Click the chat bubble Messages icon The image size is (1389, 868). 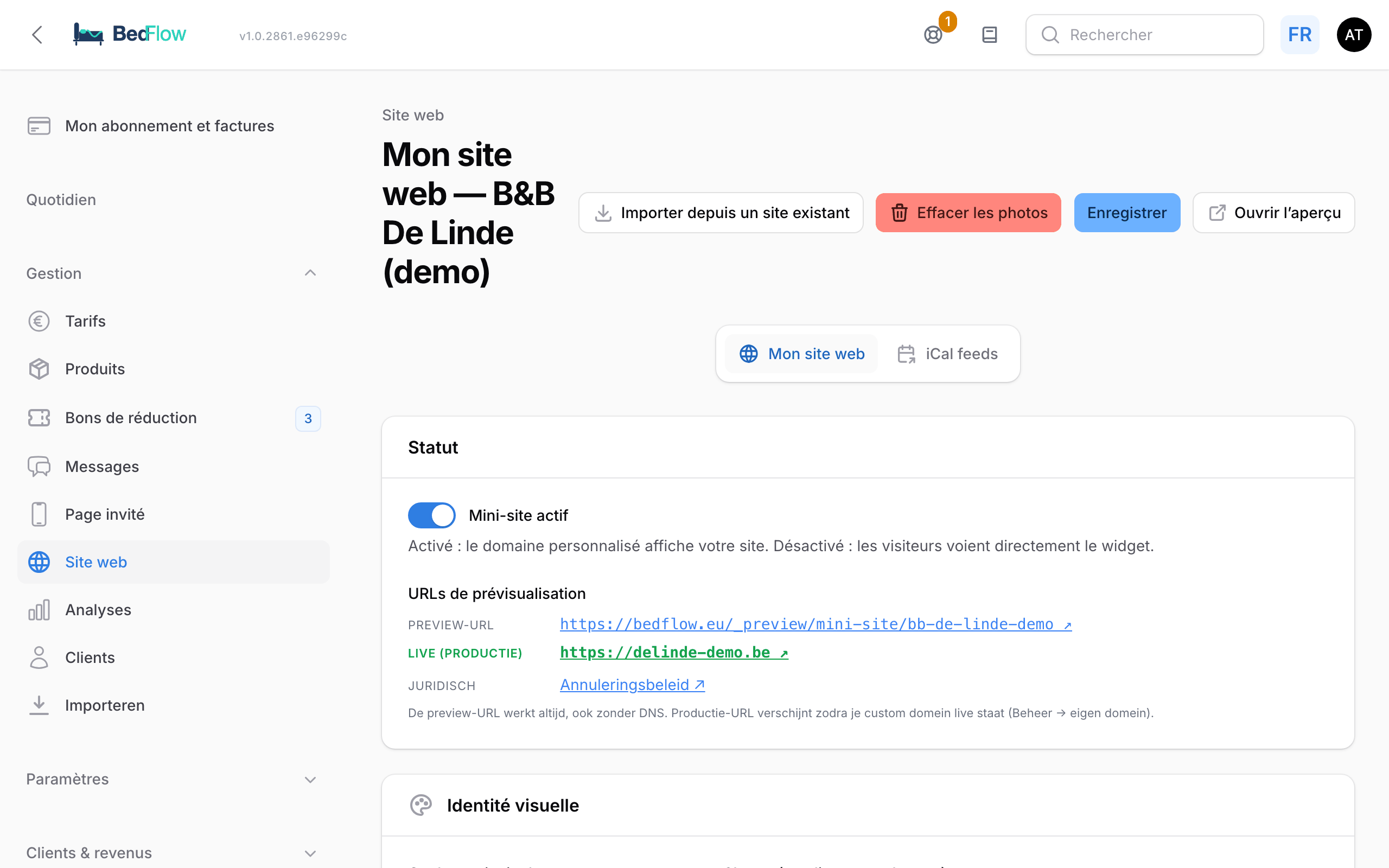click(39, 466)
